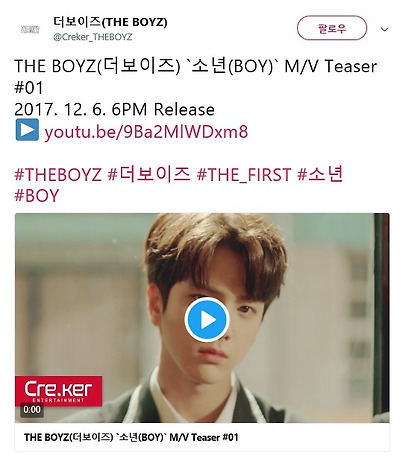Click the video thumbnail image
400x461 pixels.
tap(202, 318)
